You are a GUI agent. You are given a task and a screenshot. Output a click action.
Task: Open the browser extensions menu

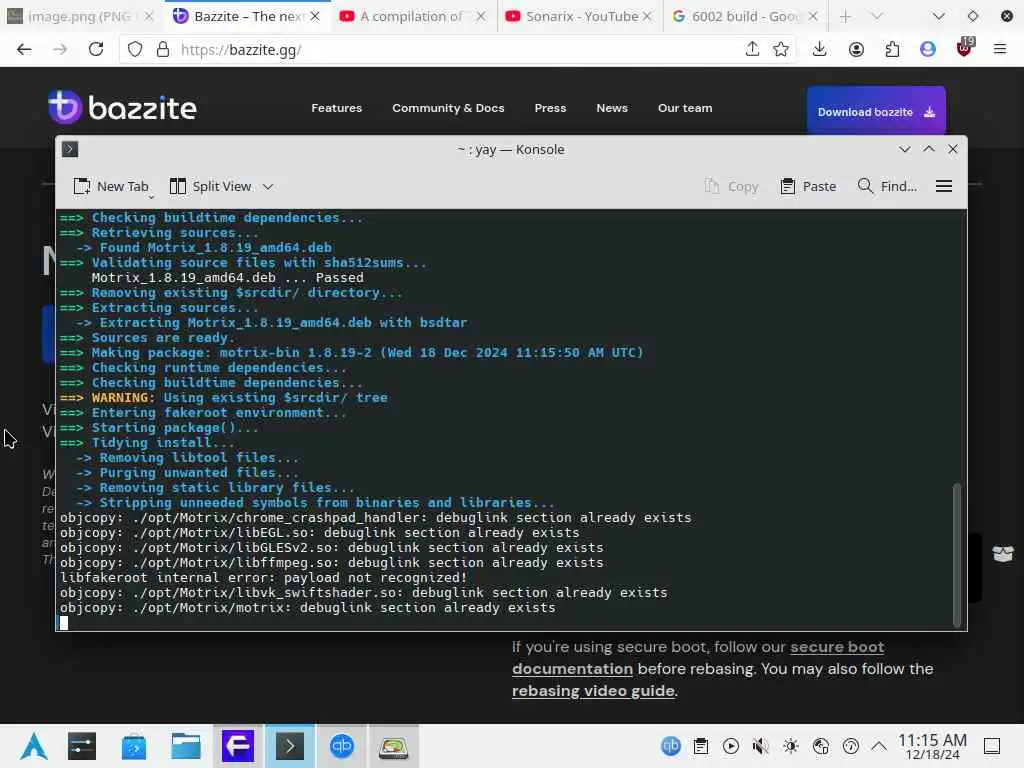[x=892, y=50]
